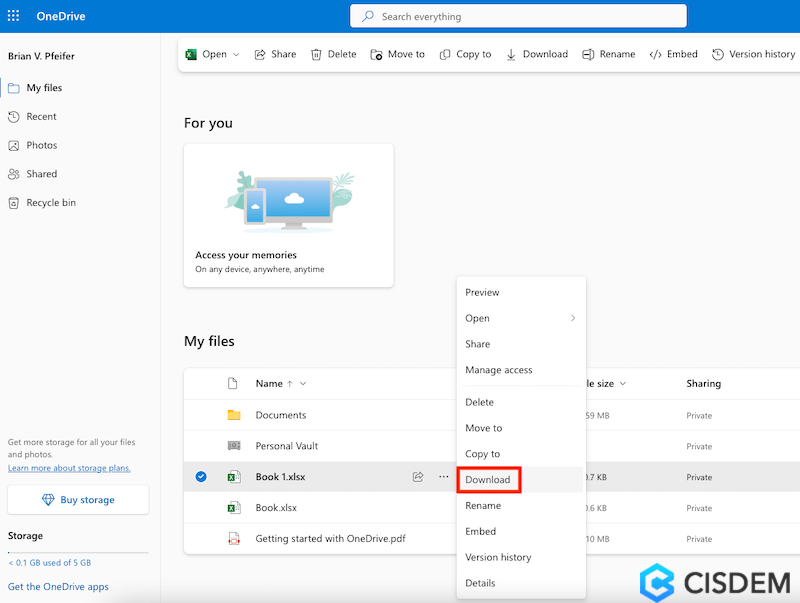Select Move to in the toolbar
This screenshot has height=603, width=800.
[x=397, y=54]
